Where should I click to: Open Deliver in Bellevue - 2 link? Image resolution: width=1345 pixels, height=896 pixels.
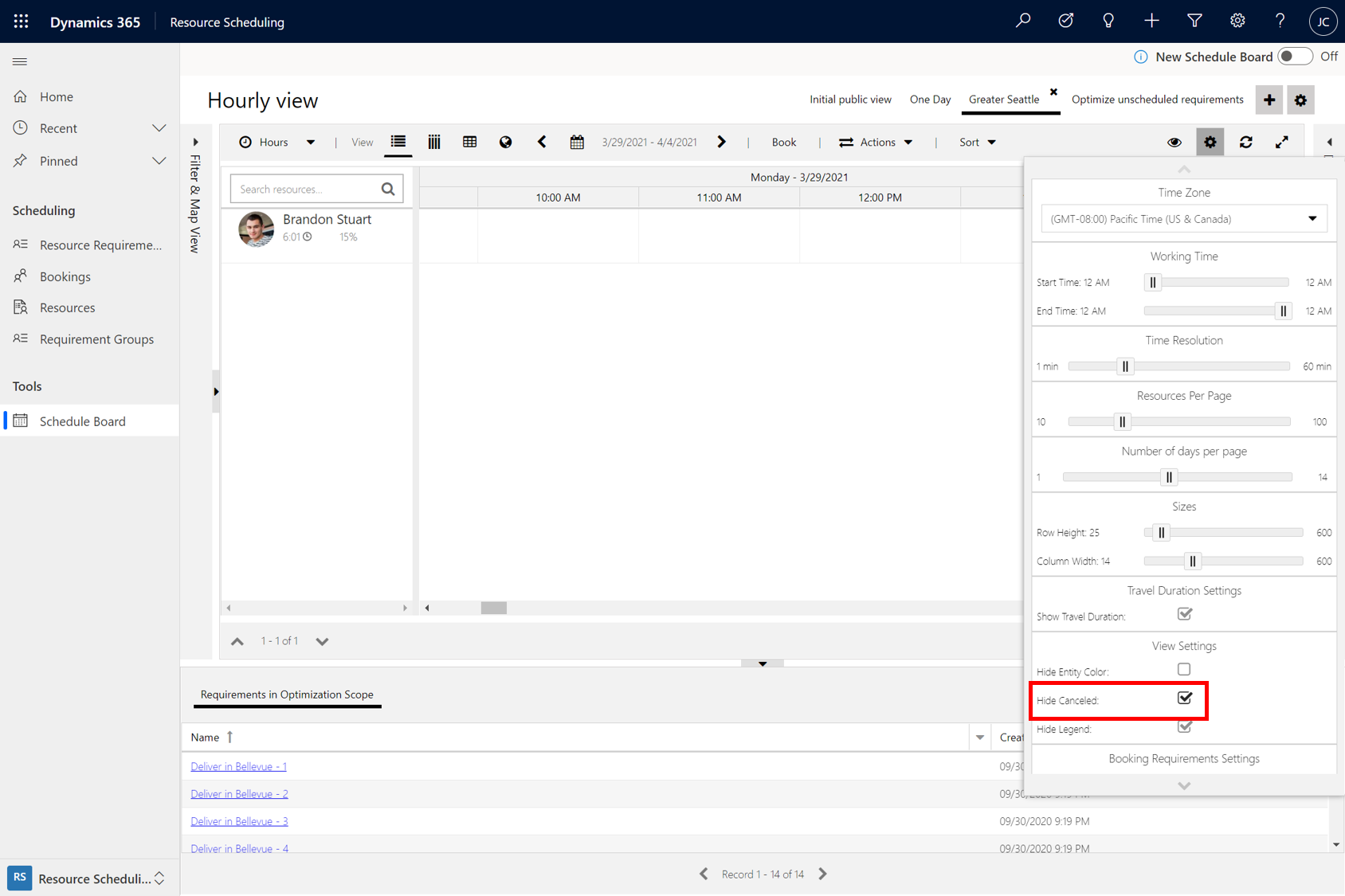point(239,794)
